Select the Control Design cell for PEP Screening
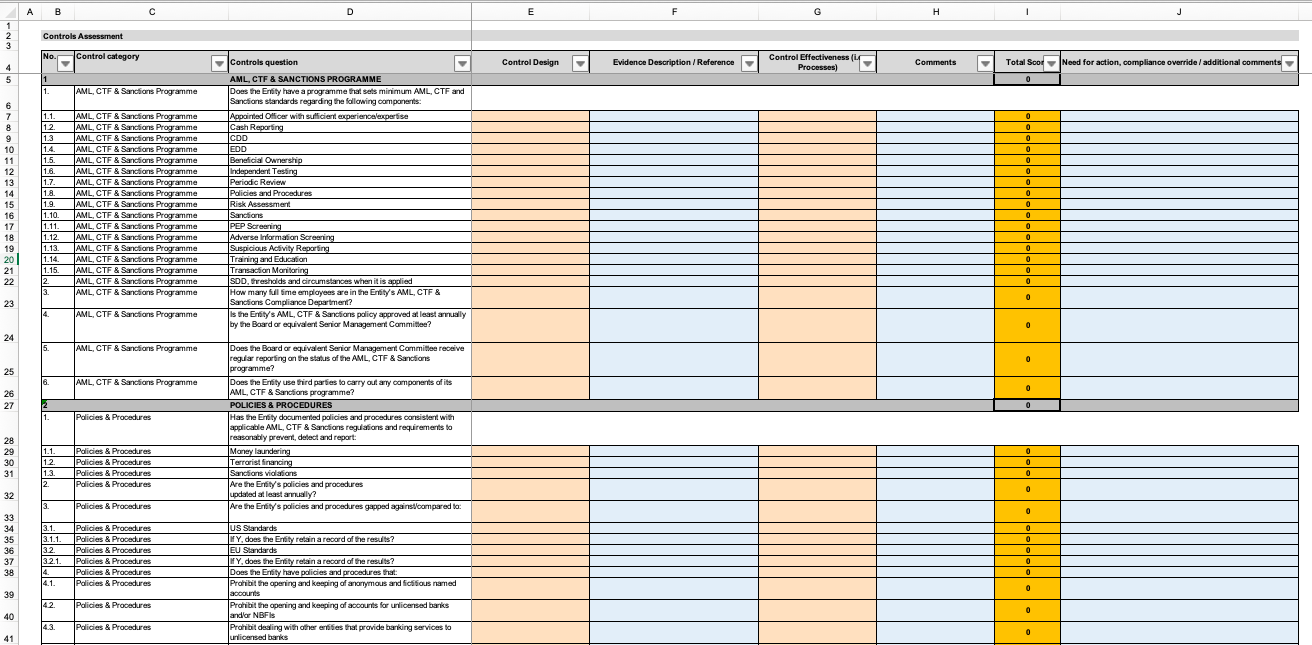 click(530, 225)
